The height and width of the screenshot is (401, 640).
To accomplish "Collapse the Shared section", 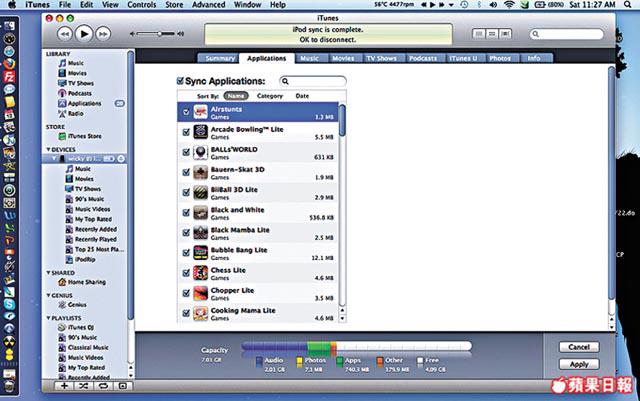I will coord(48,272).
